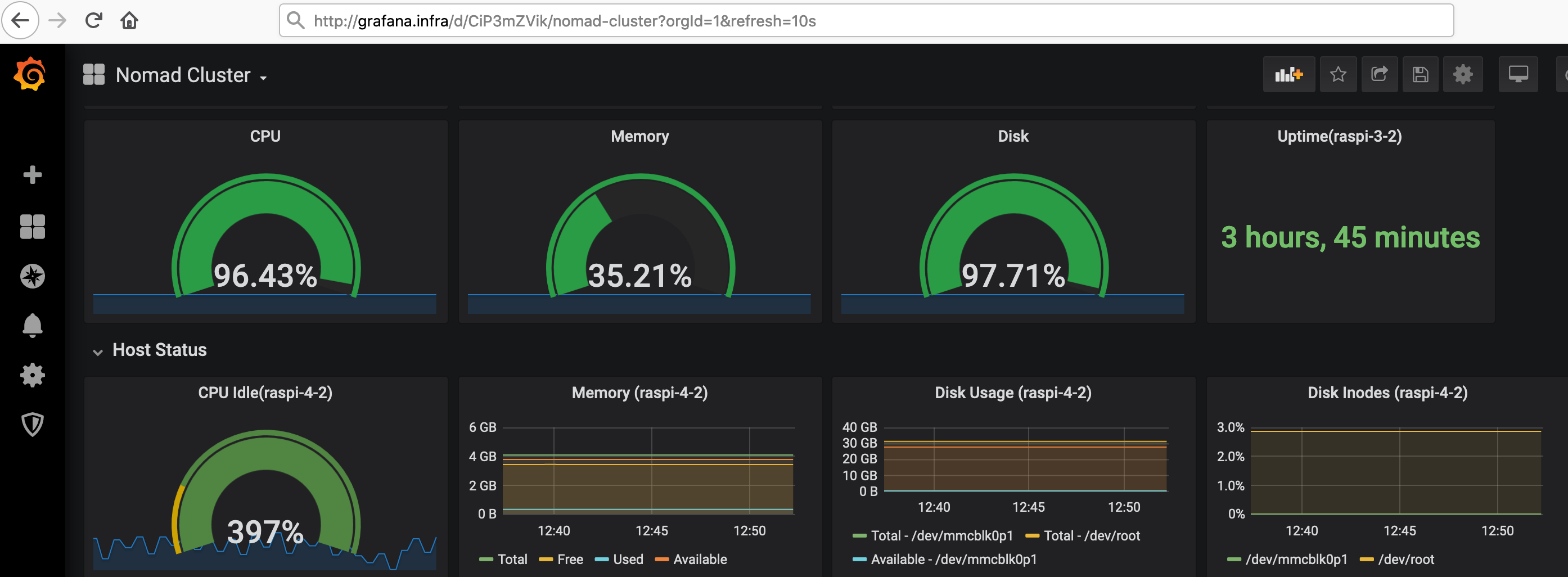Click the Cycle view mode monitor icon
Viewport: 1568px width, 577px height.
click(1518, 74)
